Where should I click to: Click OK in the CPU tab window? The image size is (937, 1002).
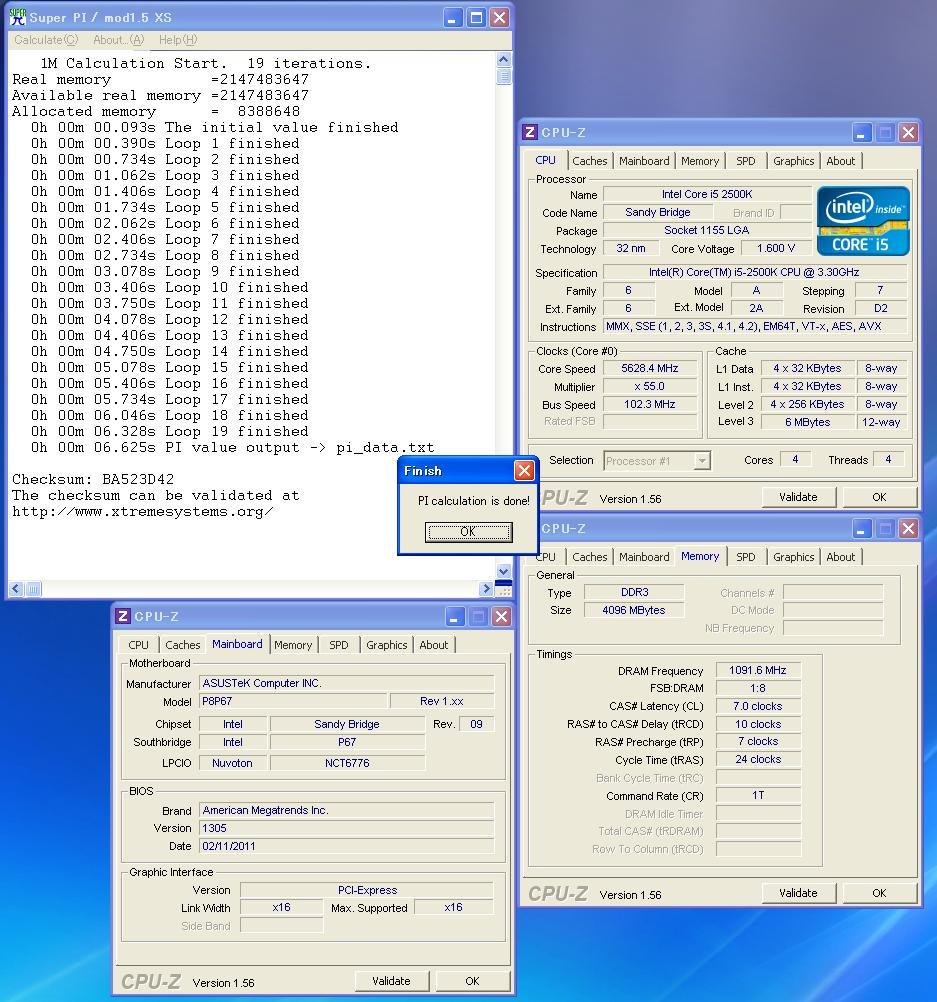pyautogui.click(x=879, y=497)
